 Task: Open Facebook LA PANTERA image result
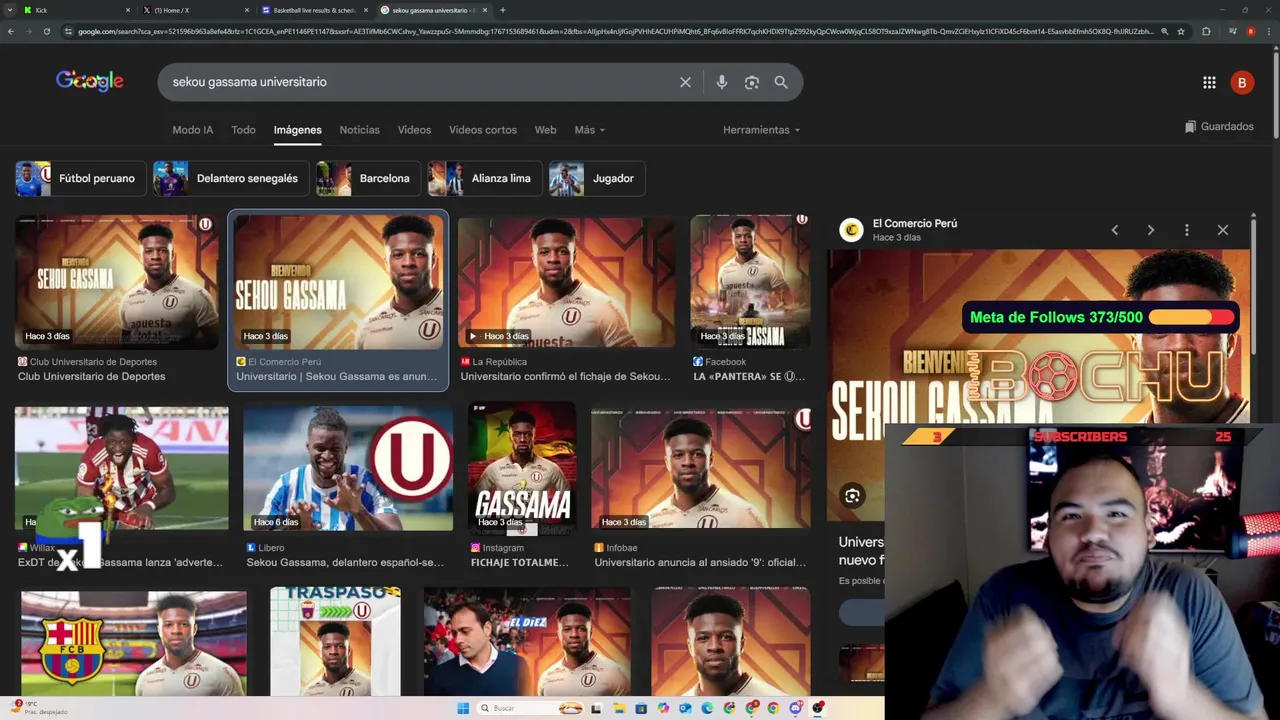[750, 282]
